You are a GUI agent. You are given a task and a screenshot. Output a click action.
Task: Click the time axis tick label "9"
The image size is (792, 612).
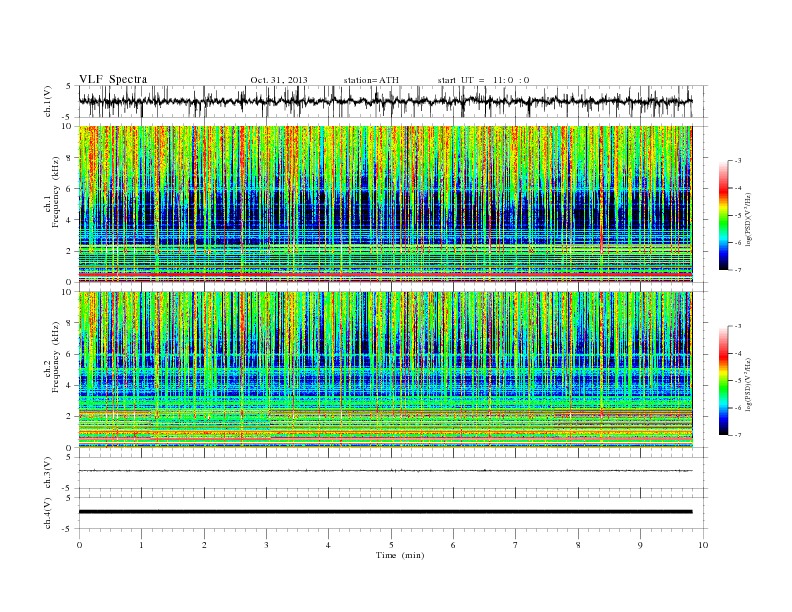click(x=640, y=545)
